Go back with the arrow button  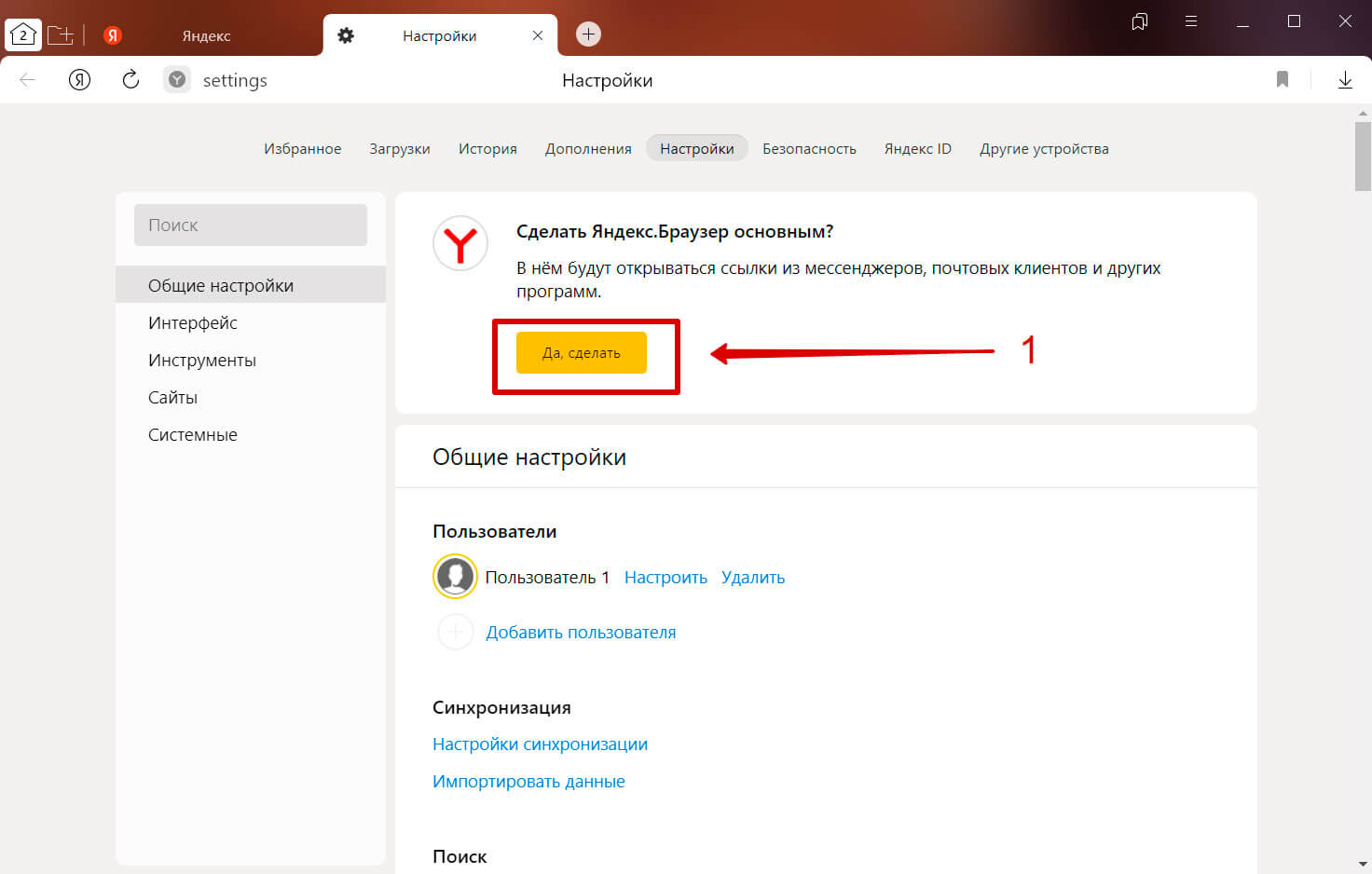point(27,80)
